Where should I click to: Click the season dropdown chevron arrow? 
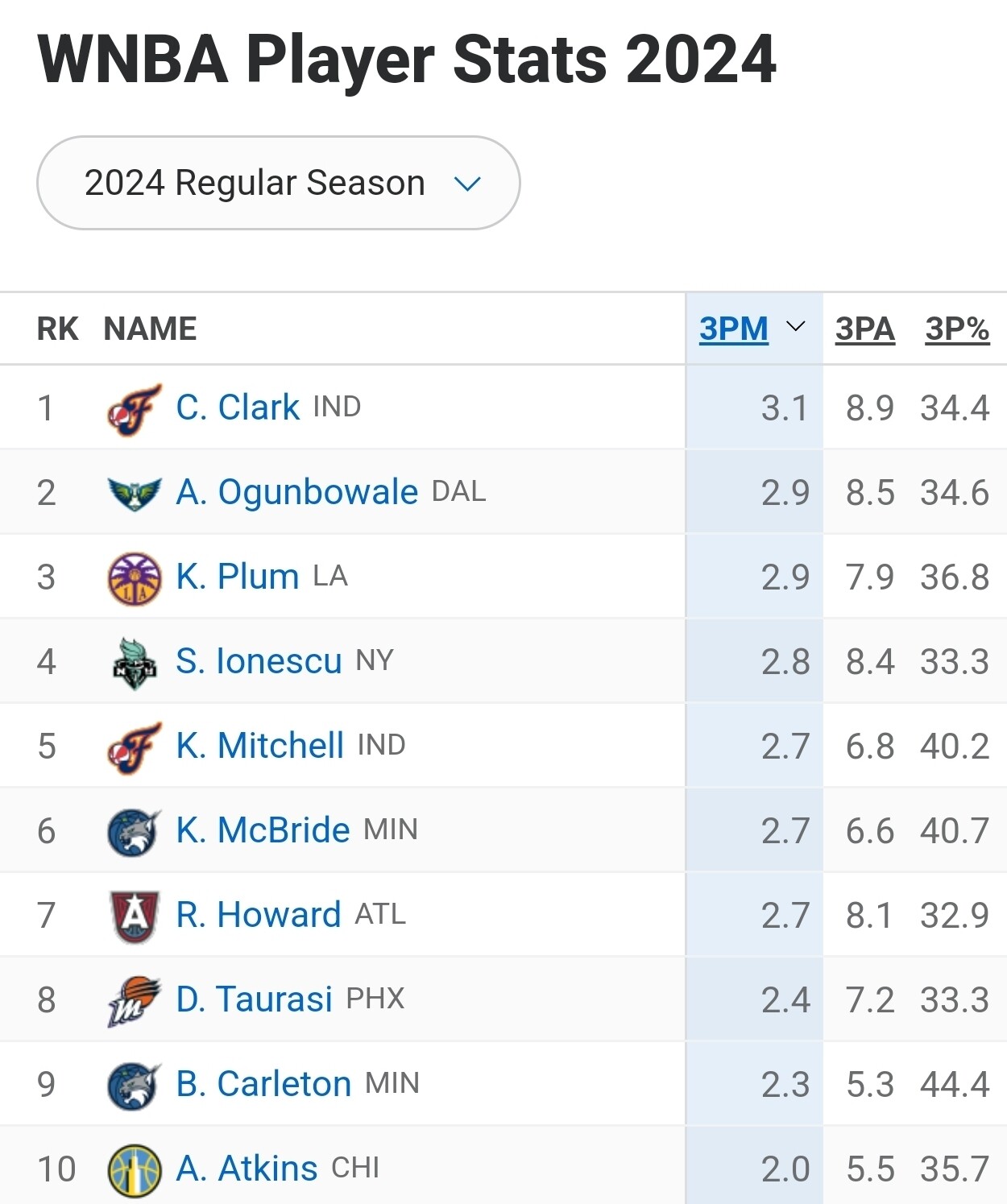tap(467, 184)
